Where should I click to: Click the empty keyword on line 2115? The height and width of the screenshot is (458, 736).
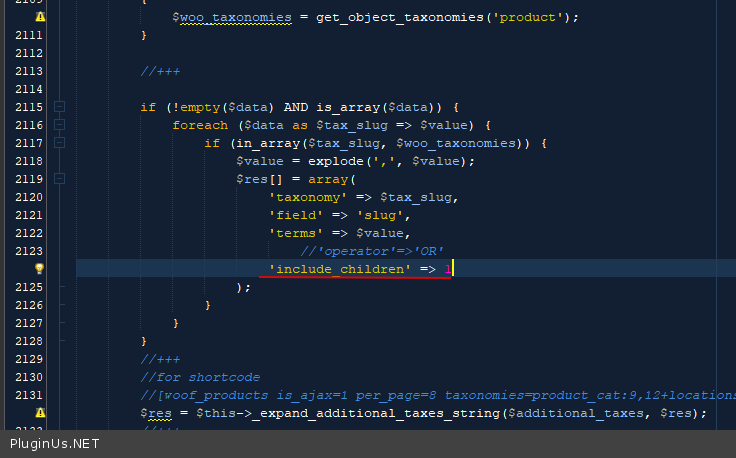pos(200,107)
